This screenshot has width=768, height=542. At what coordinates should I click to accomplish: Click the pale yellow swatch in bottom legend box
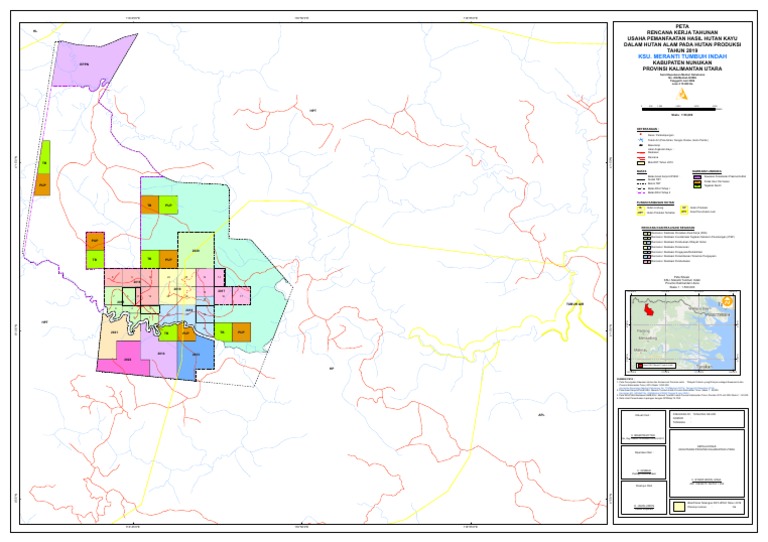point(678,507)
